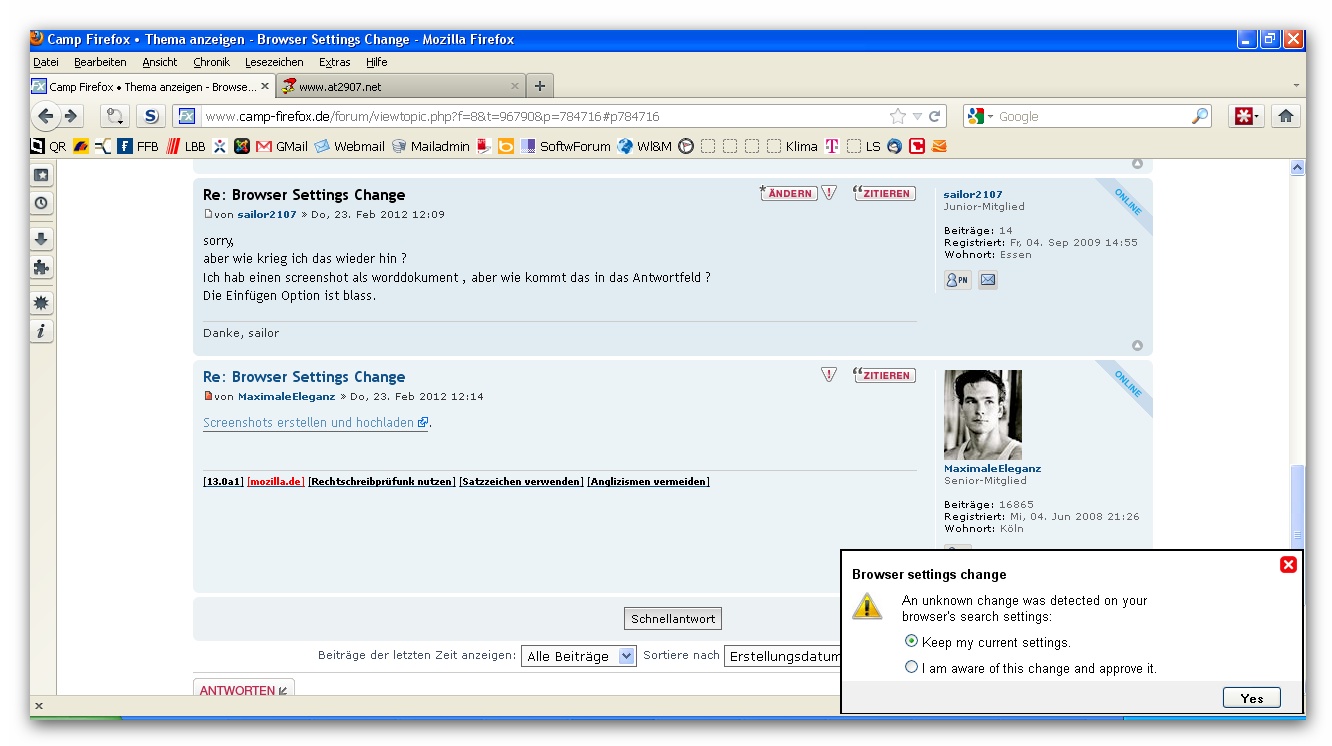Screen dimensions: 1332x746
Task: Reload the page with the refresh icon
Action: [935, 116]
